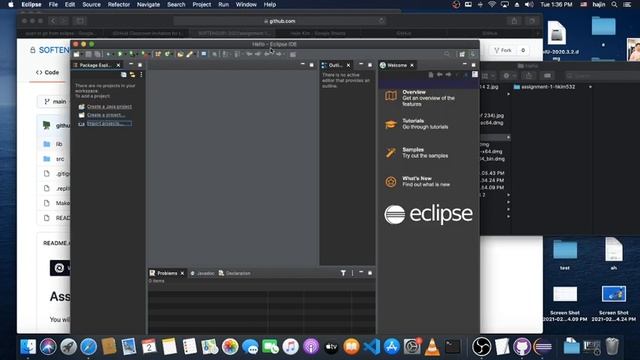Click the filter icon in Problems view
Viewport: 640px width, 360px height.
click(343, 273)
